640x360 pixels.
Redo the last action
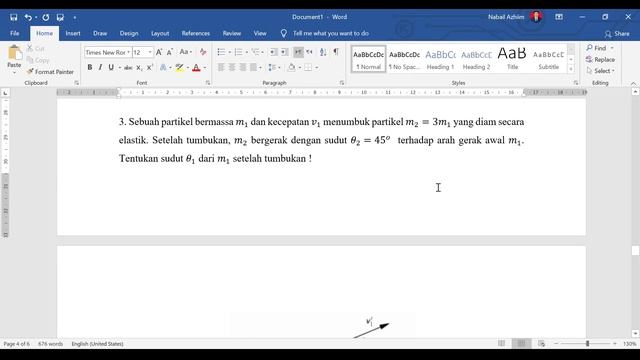coord(46,17)
